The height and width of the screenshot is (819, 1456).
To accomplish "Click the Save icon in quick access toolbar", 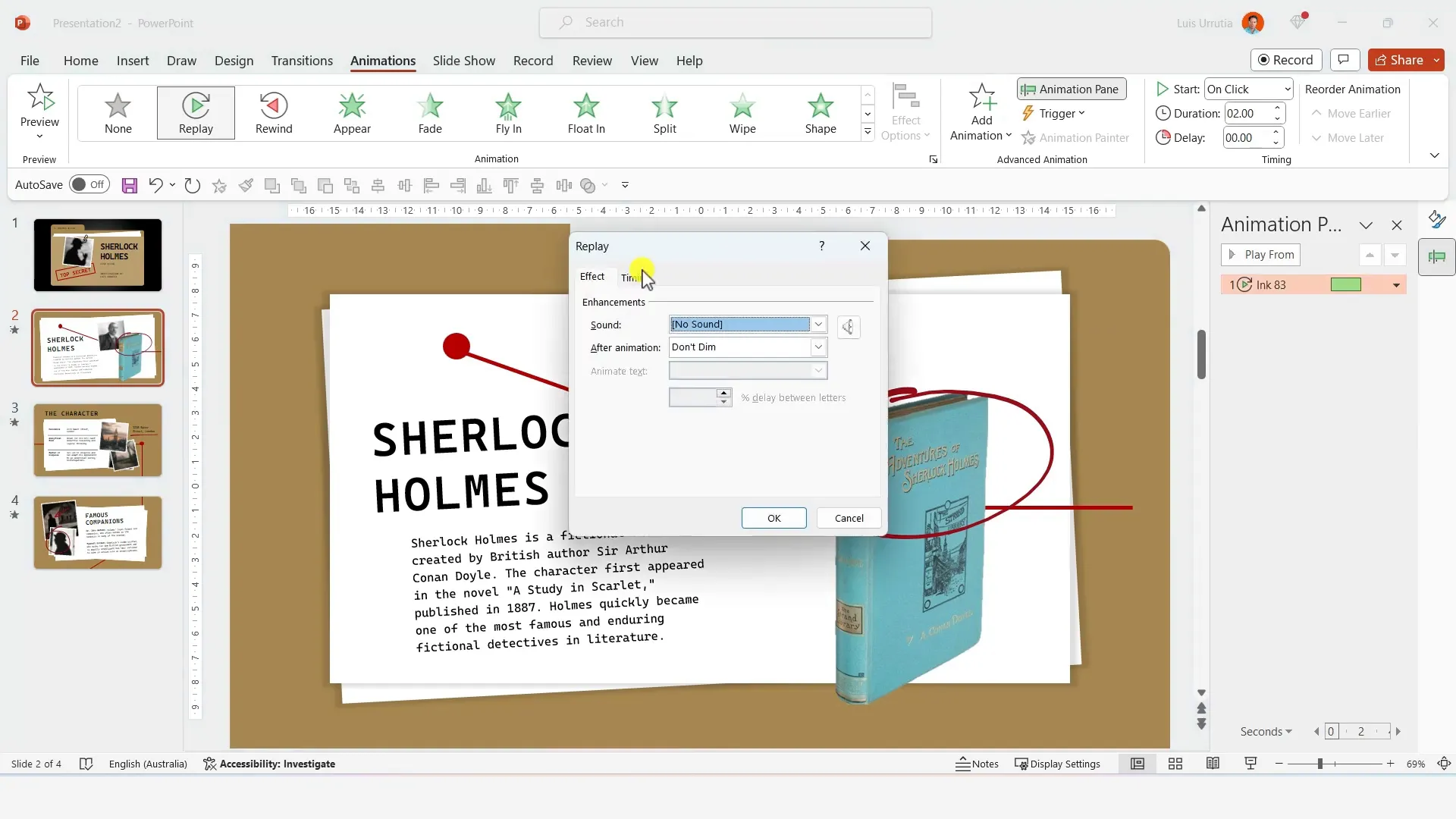I will pos(130,185).
